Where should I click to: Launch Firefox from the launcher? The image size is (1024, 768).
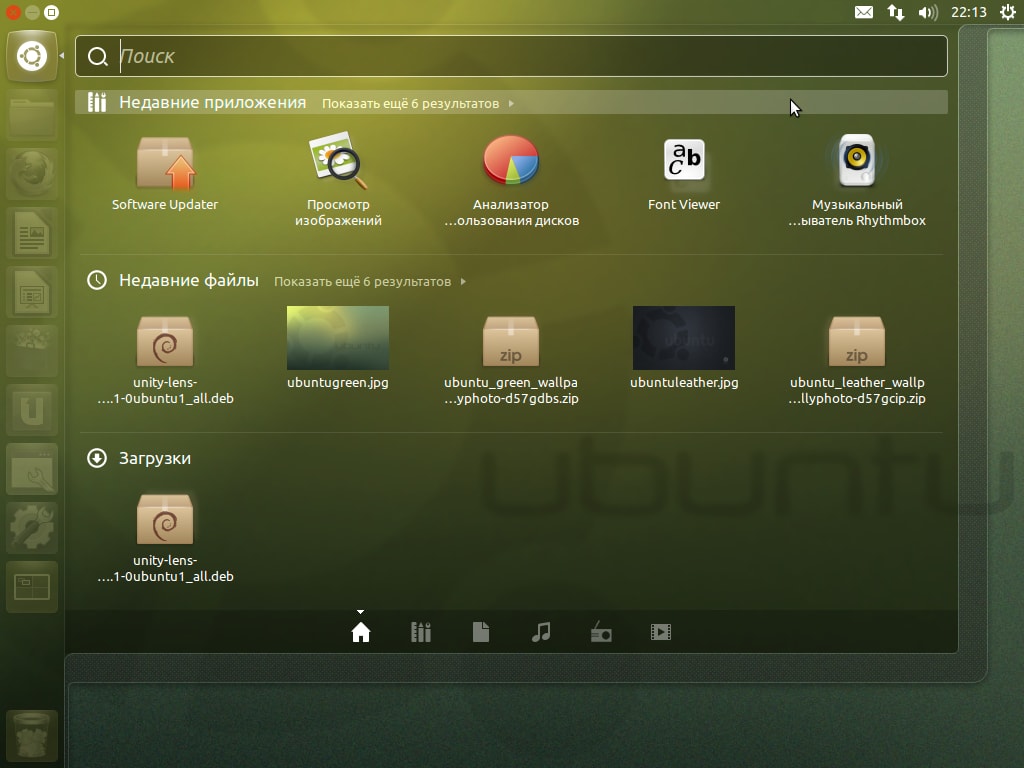tap(32, 174)
